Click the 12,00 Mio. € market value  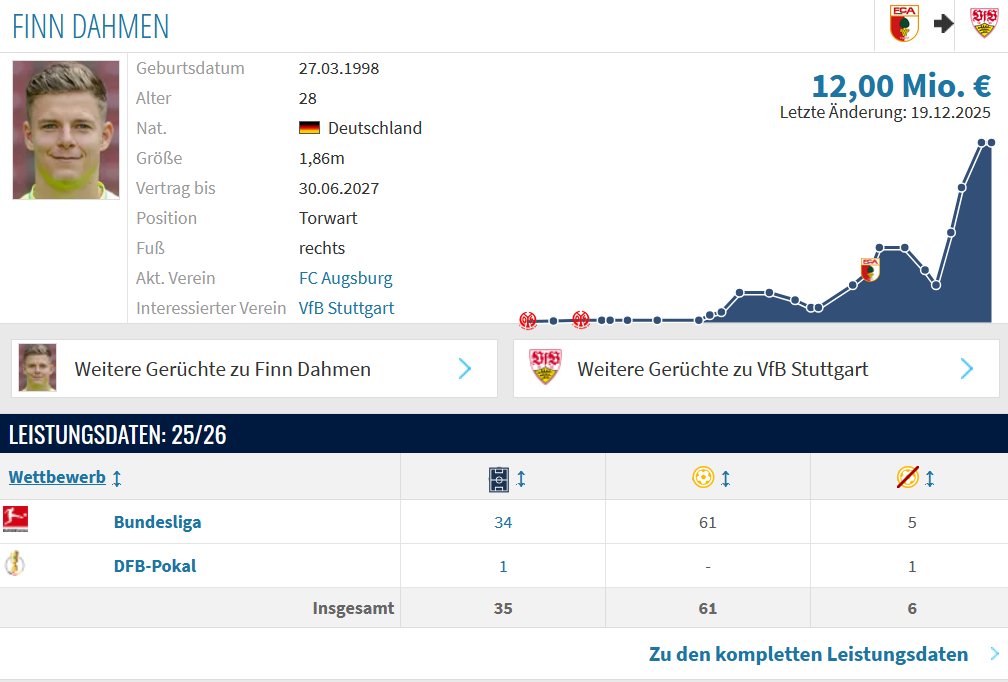901,85
